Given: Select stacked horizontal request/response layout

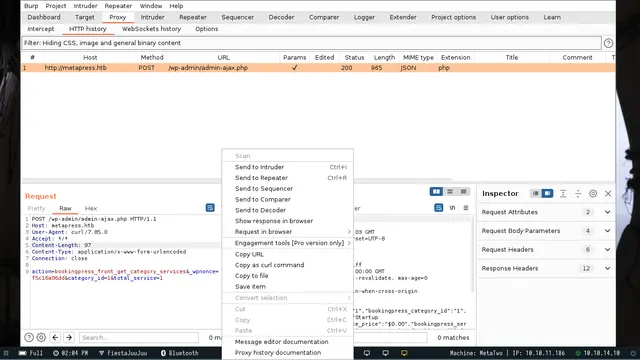Looking at the screenshot, I should 450,191.
